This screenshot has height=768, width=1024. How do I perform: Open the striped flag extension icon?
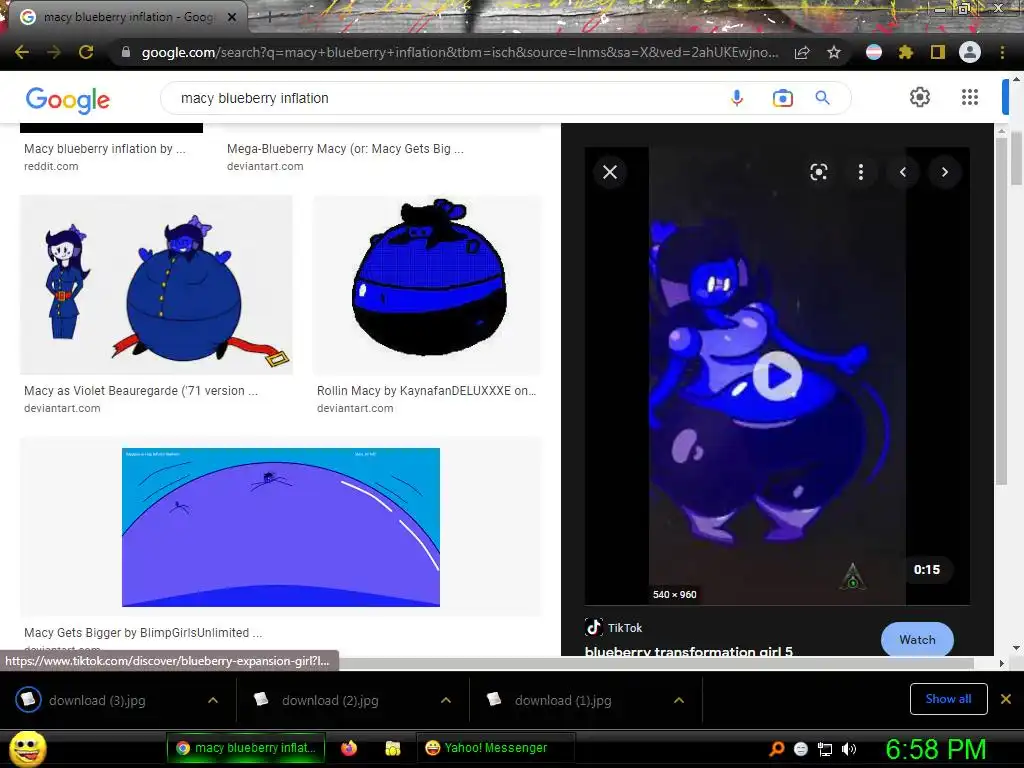coord(874,52)
